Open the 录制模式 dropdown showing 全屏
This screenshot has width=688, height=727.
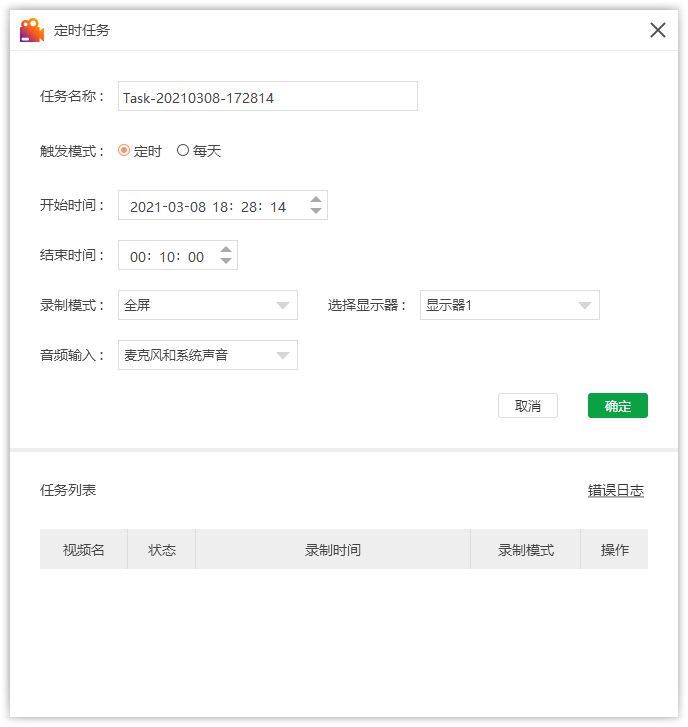[208, 305]
